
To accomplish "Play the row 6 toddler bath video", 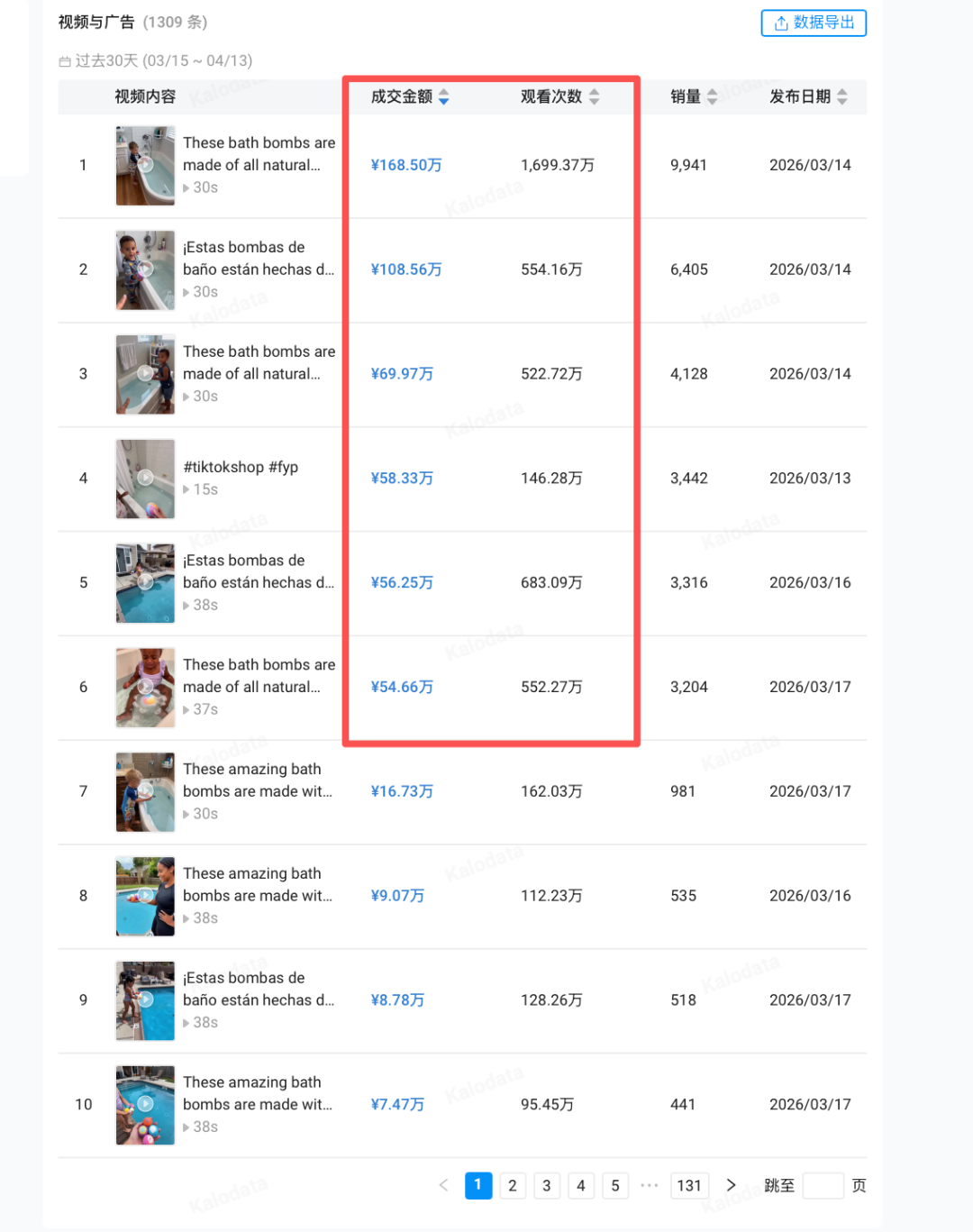I will tap(145, 687).
